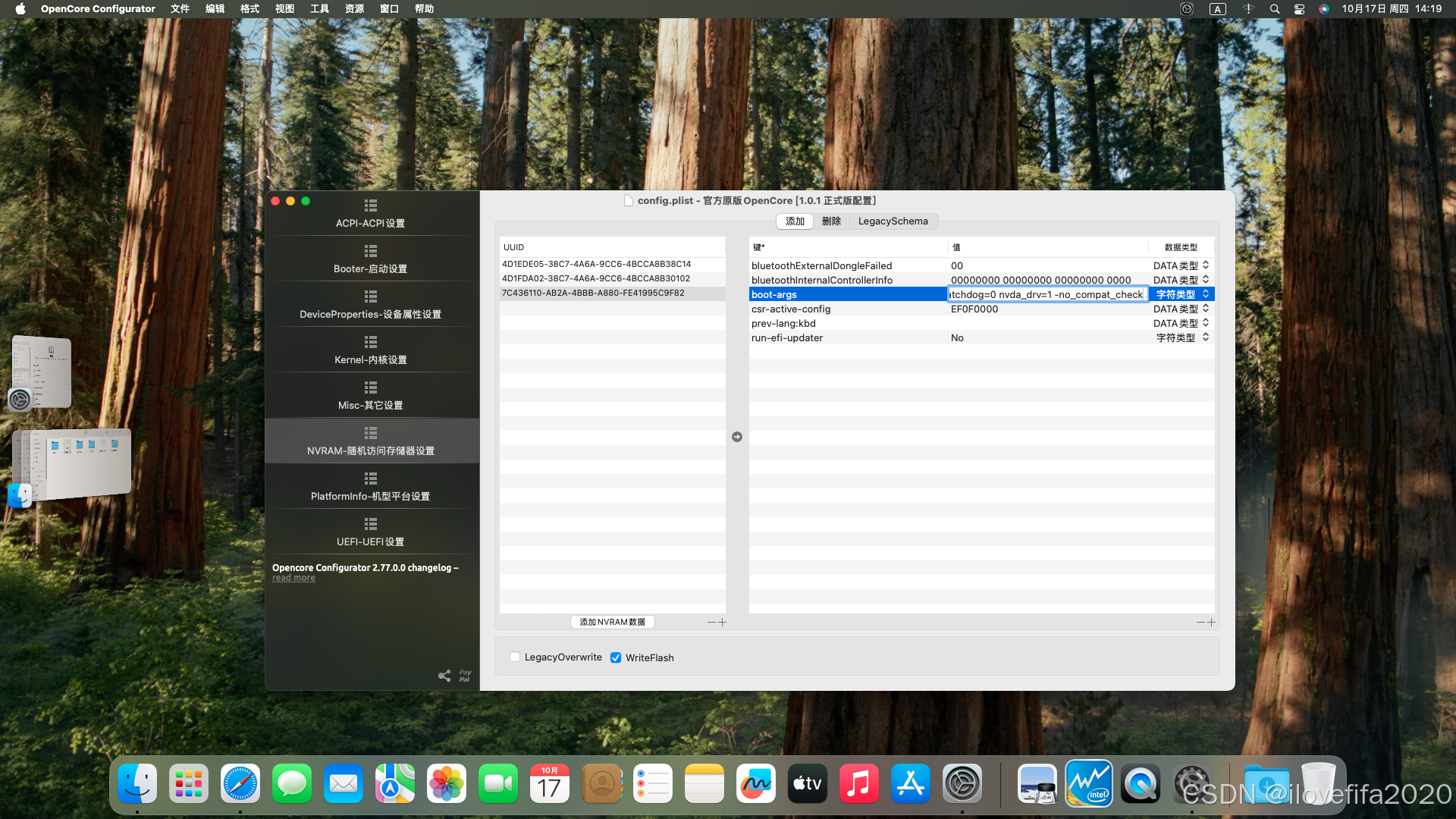The height and width of the screenshot is (819, 1456).
Task: Switch to the LegacySchema tab
Action: tap(893, 221)
